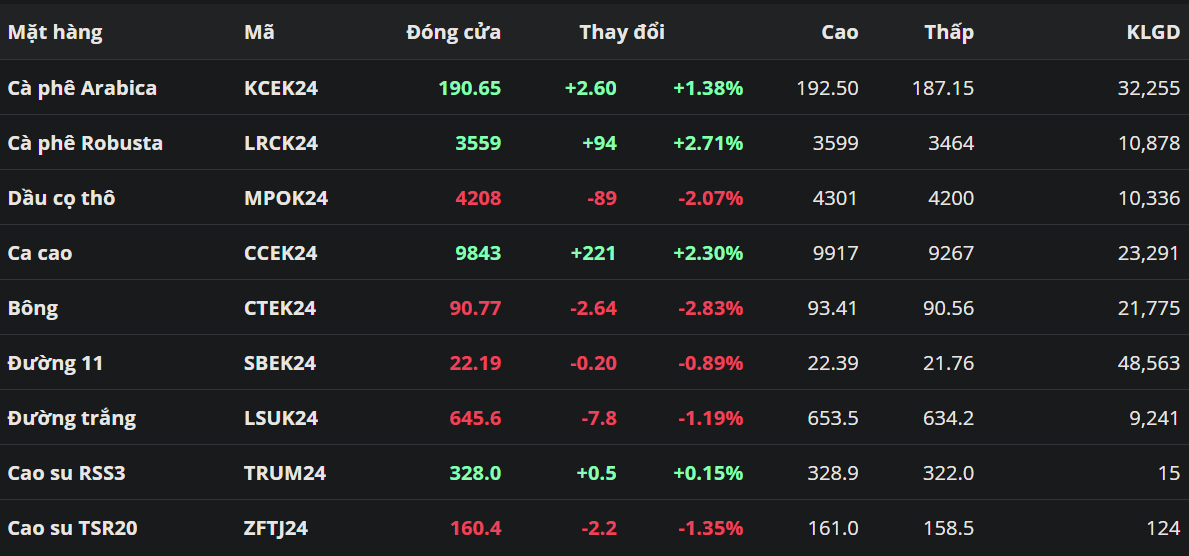Open the Cà phê Arabica row
This screenshot has height=556, width=1189.
[x=82, y=88]
